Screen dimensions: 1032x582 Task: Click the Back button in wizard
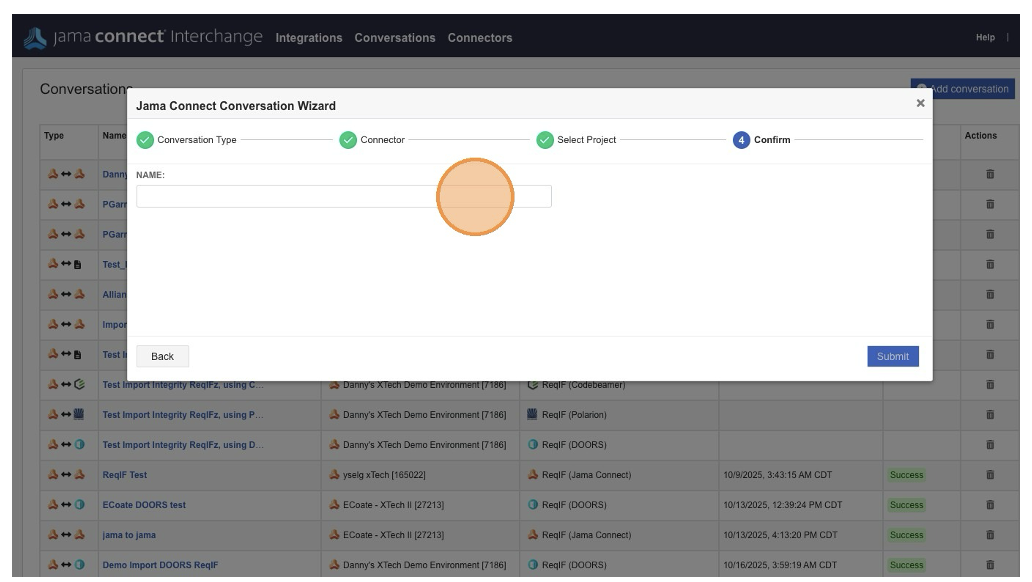coord(163,356)
